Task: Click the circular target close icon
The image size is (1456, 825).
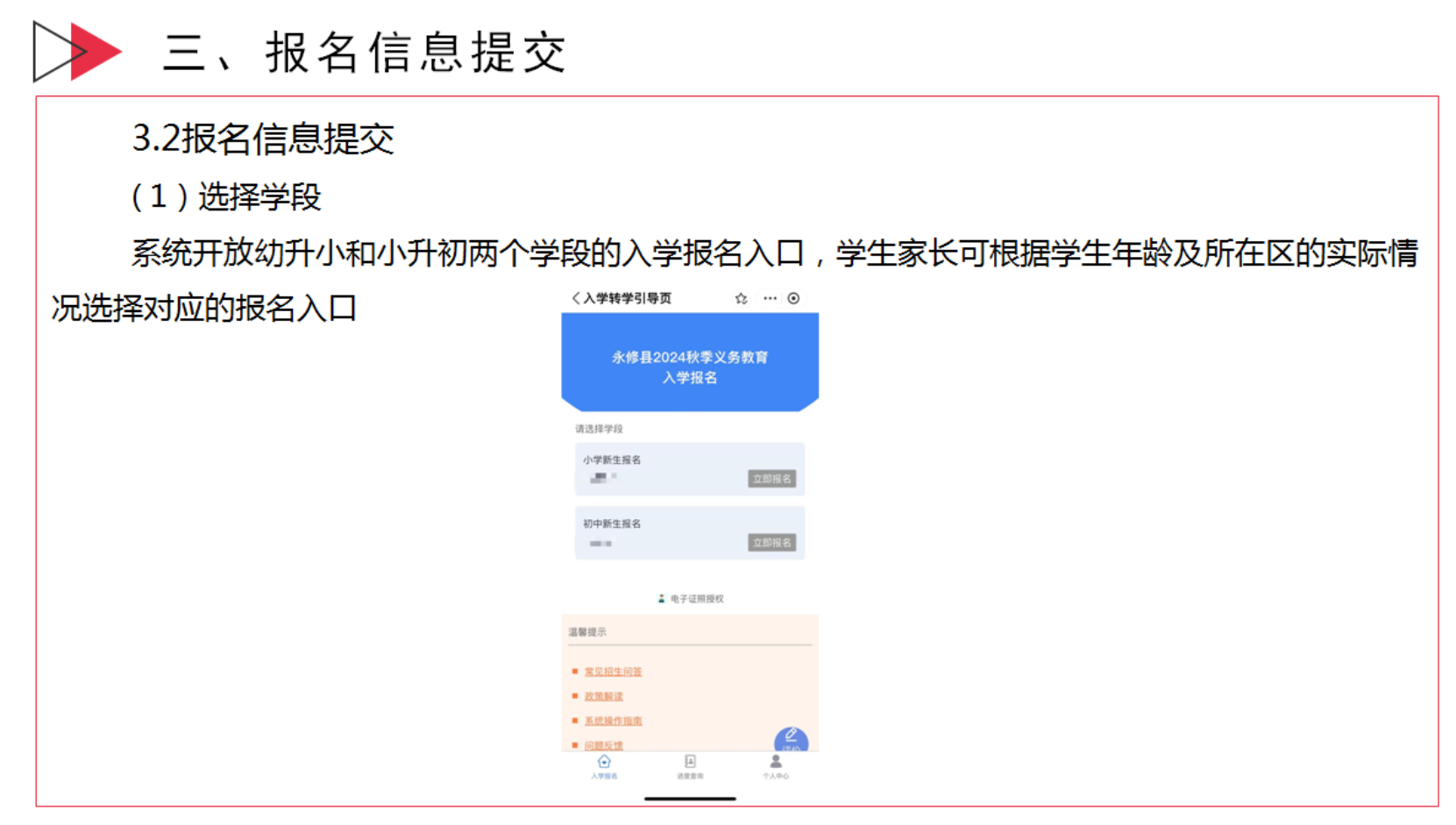Action: click(x=793, y=298)
